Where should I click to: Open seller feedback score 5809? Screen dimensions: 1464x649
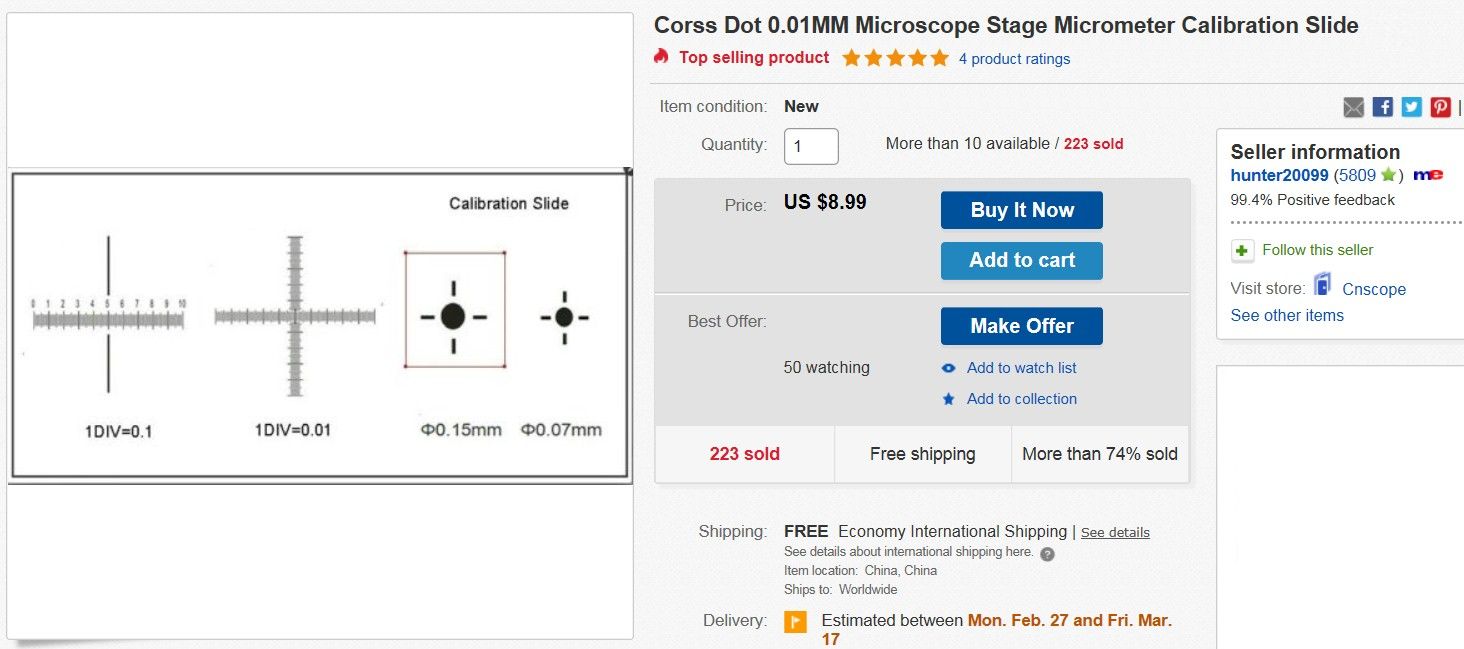[1357, 175]
